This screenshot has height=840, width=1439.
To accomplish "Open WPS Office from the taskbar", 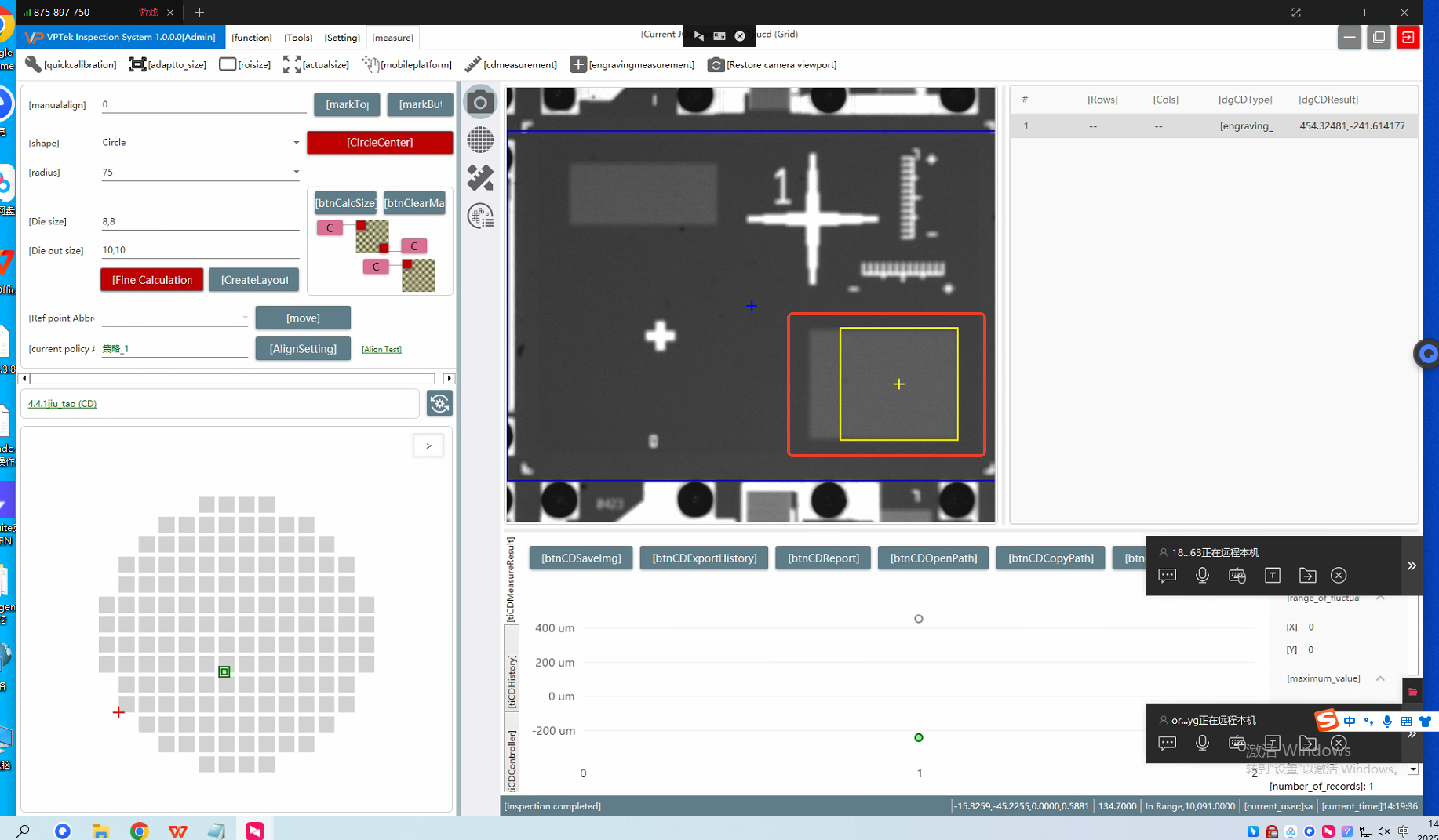I will click(178, 831).
